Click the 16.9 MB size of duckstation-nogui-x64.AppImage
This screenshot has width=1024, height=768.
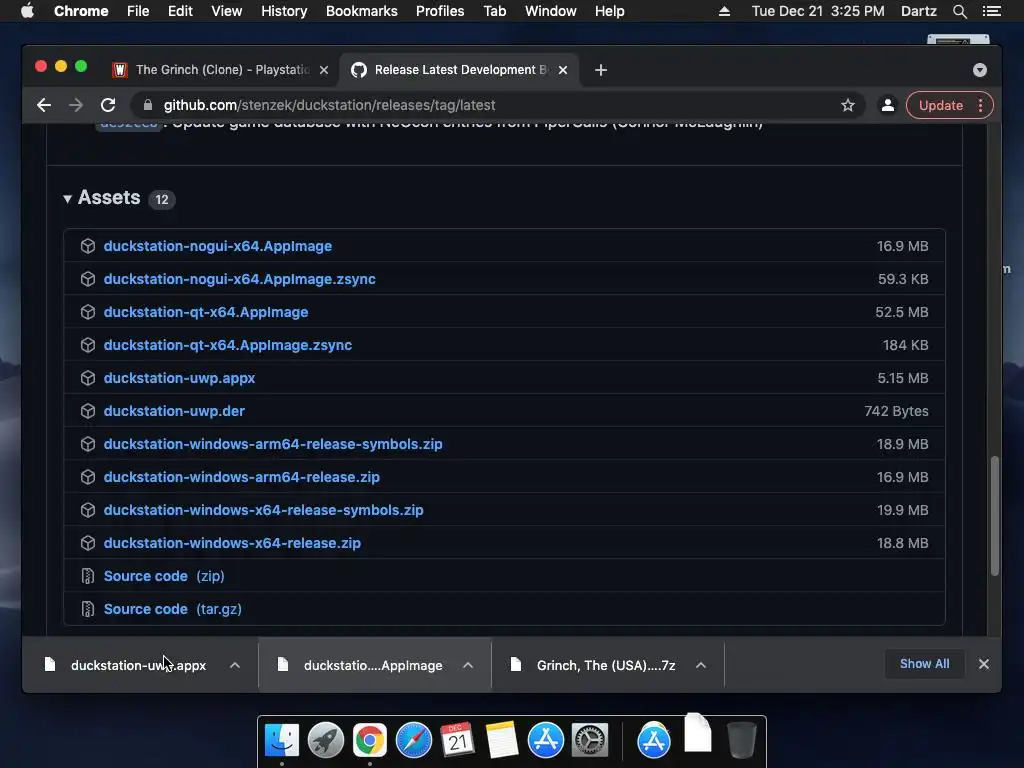[903, 246]
